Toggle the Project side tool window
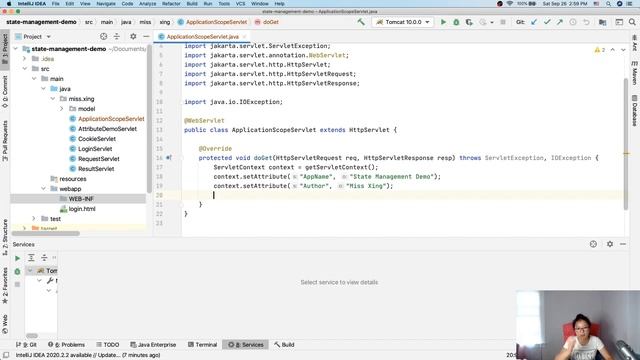 [x=5, y=49]
